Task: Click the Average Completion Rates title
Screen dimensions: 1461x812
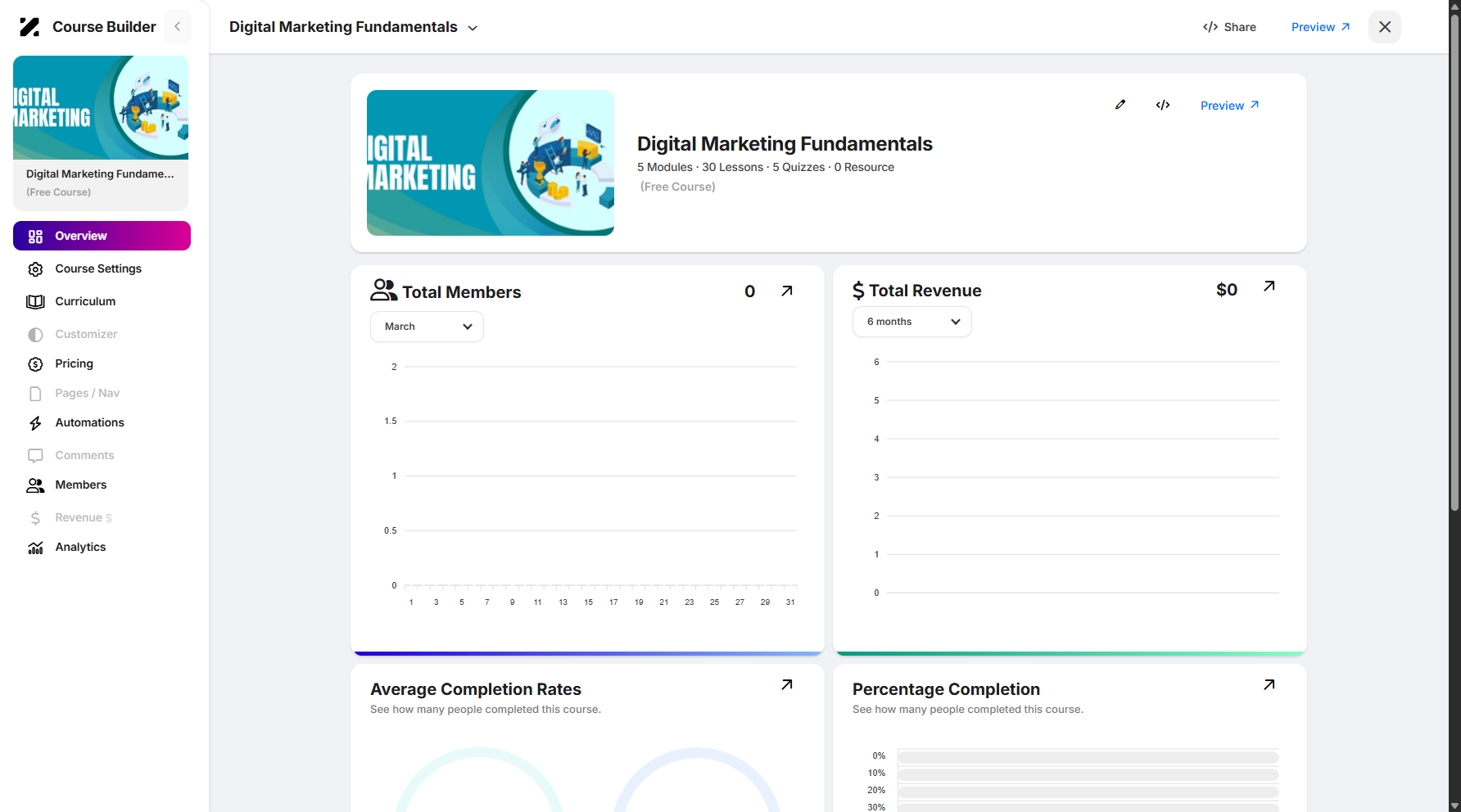Action: [476, 689]
